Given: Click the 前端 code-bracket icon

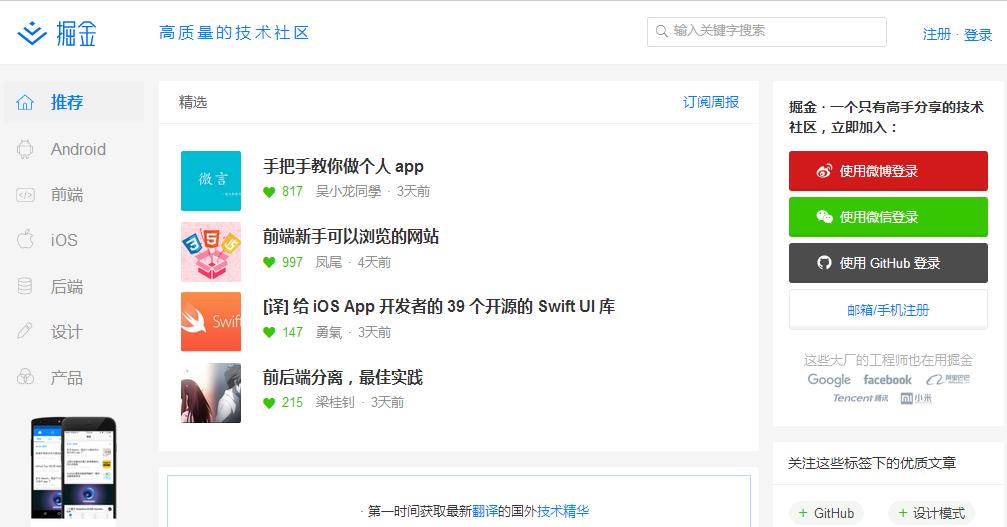Looking at the screenshot, I should pos(25,195).
